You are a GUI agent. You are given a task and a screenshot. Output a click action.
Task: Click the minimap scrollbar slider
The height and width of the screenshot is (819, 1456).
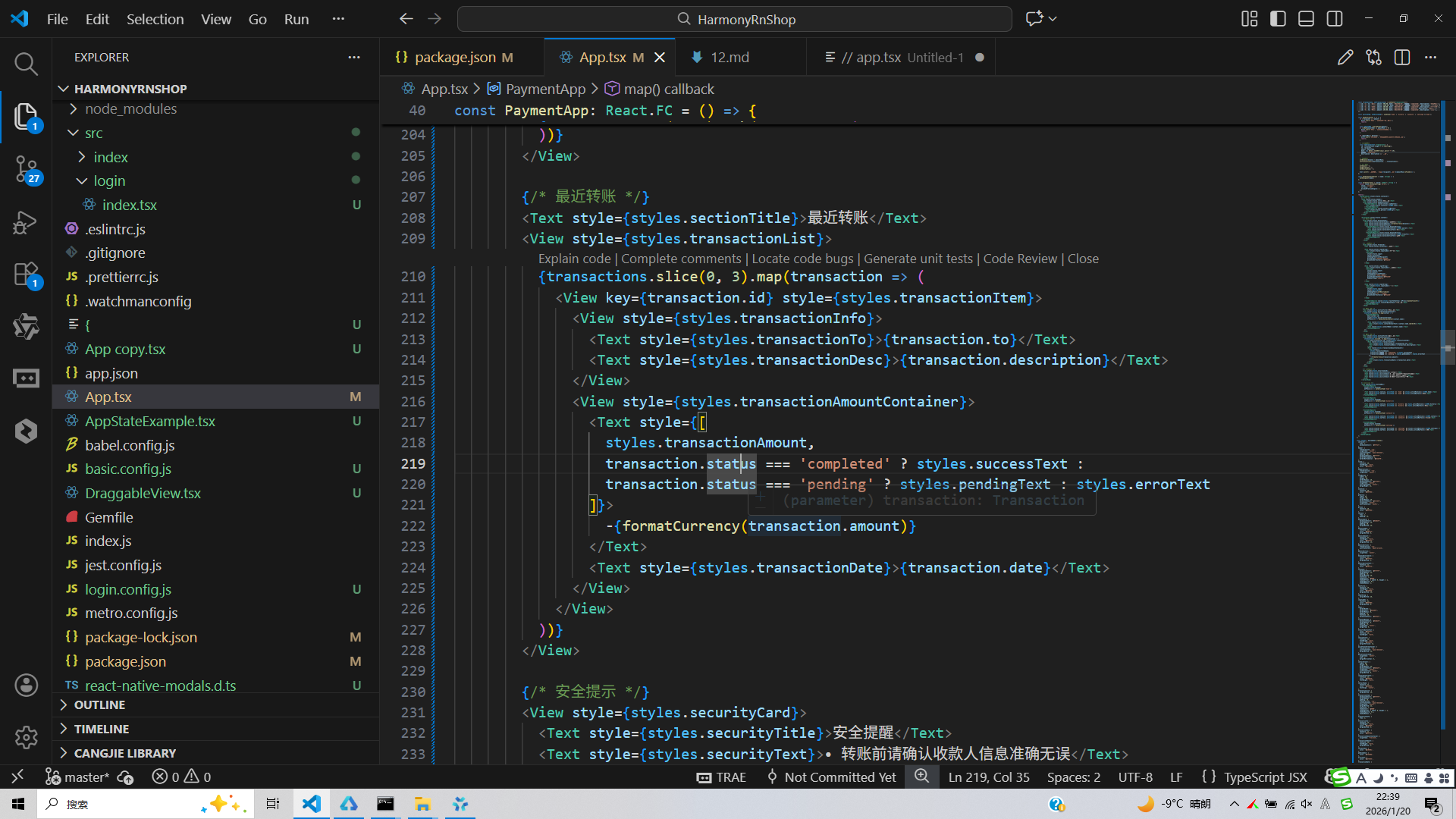pyautogui.click(x=1447, y=347)
